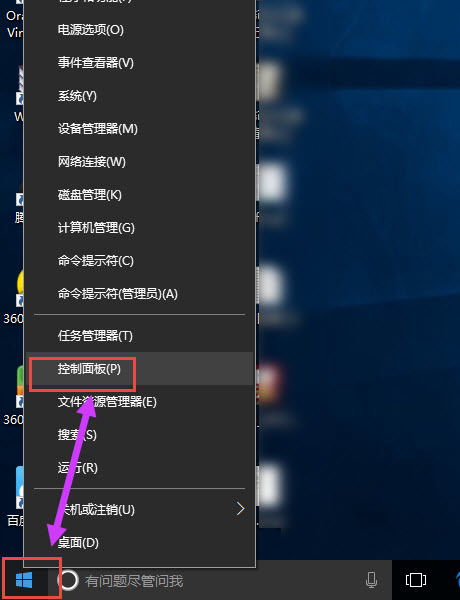Image resolution: width=460 pixels, height=600 pixels.
Task: Expand the 关机或注销(U) submenu arrow
Action: (x=240, y=509)
